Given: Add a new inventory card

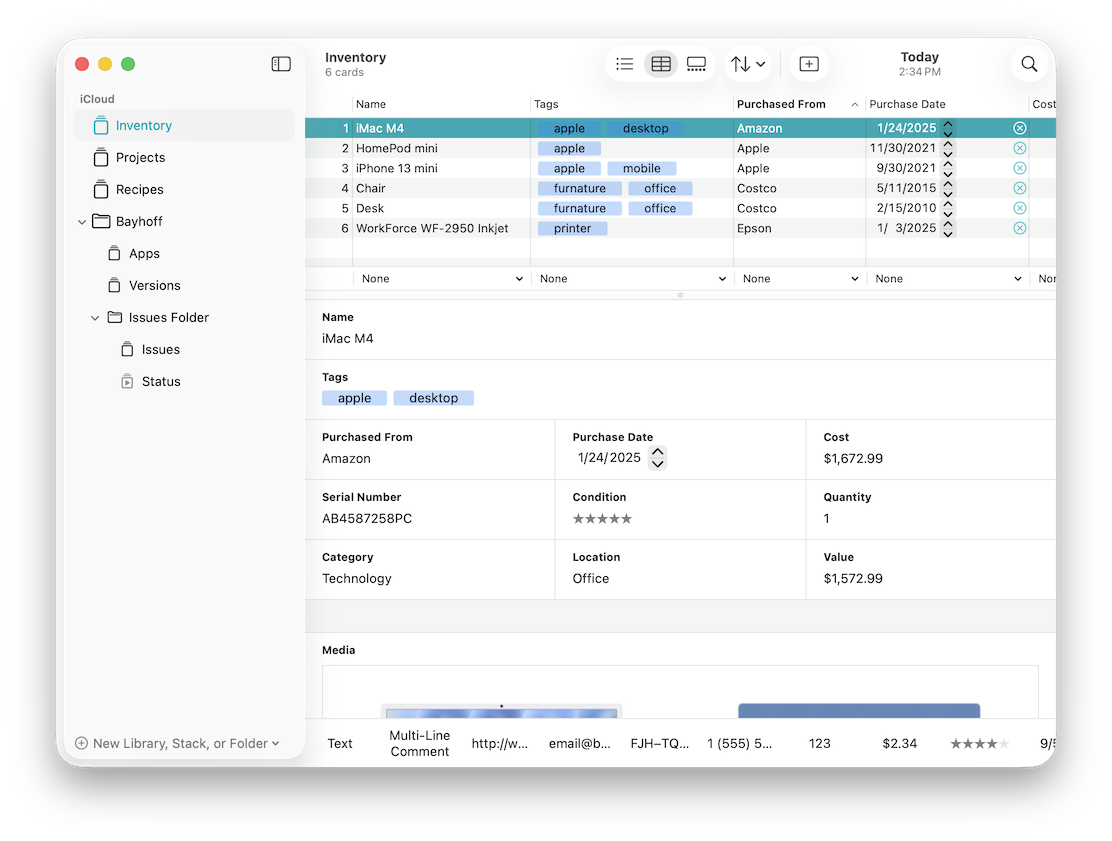Looking at the screenshot, I should coord(809,63).
